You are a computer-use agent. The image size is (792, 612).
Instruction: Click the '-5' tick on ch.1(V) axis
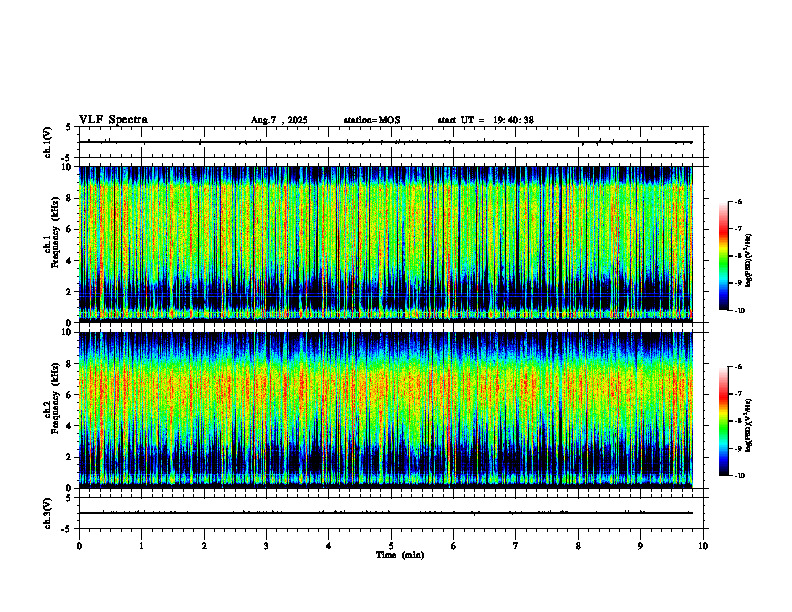[x=66, y=158]
